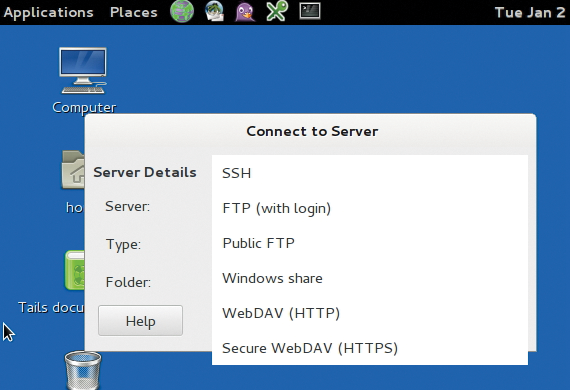Click the date and time clock

531,13
